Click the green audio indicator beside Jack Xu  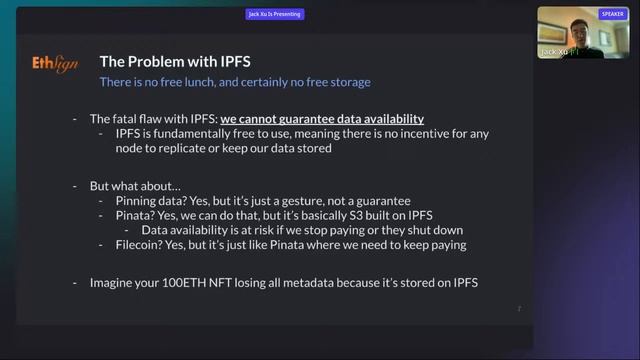coord(574,52)
